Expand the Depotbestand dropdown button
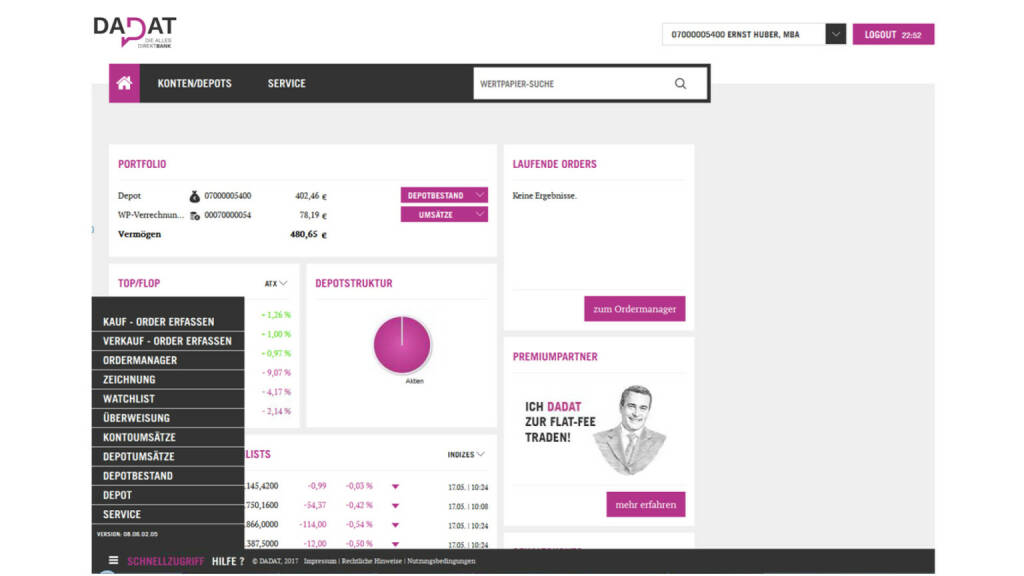Viewport: 1024px width, 576px height. click(x=444, y=196)
